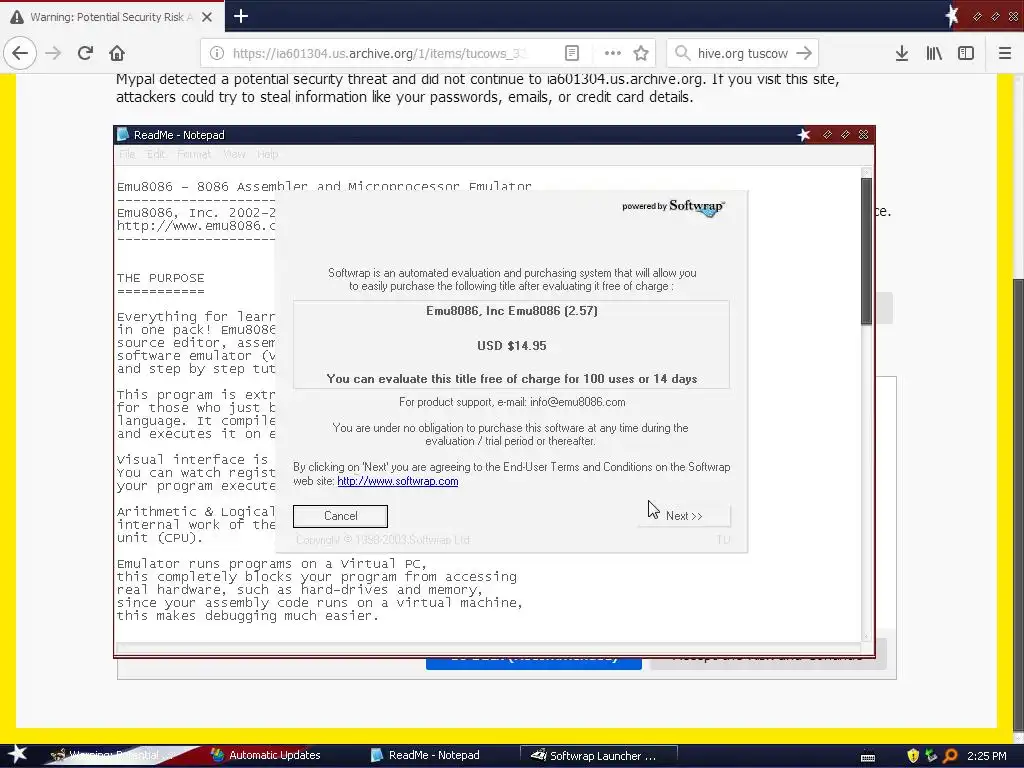Switch to Softwrap Launcher taskbar item
1024x768 pixels.
(598, 756)
